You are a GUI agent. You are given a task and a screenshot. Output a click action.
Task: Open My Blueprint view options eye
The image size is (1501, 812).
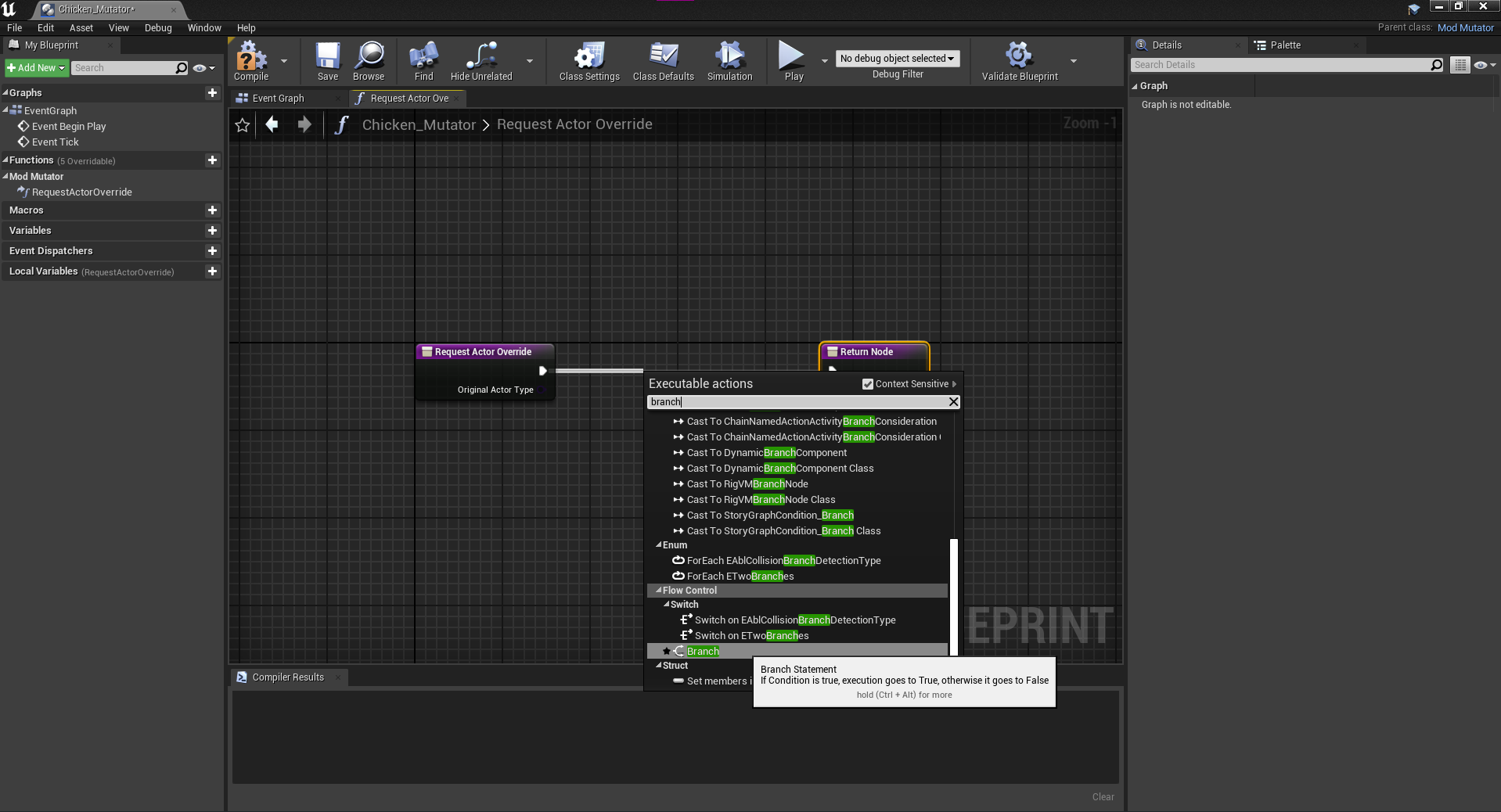(x=203, y=68)
